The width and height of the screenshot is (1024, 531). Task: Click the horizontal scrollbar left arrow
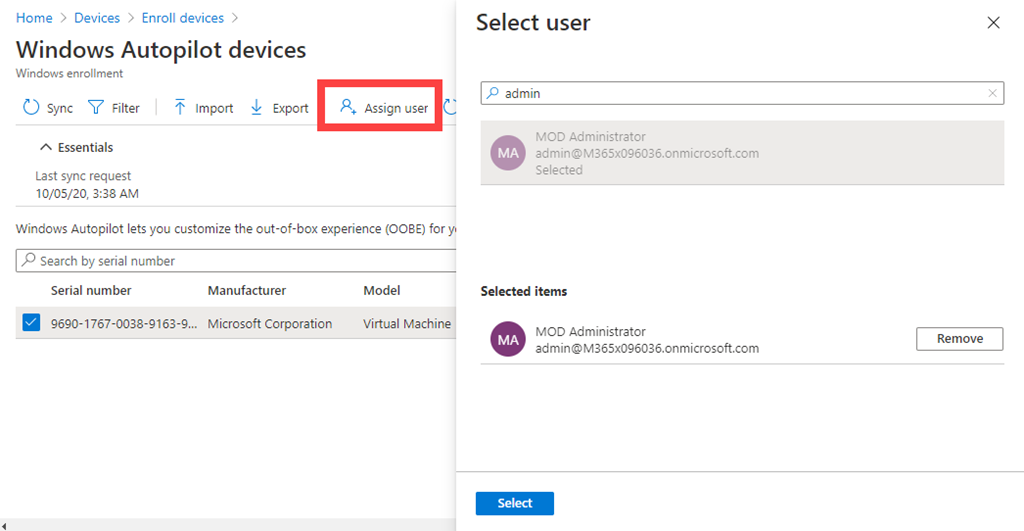(x=6, y=524)
